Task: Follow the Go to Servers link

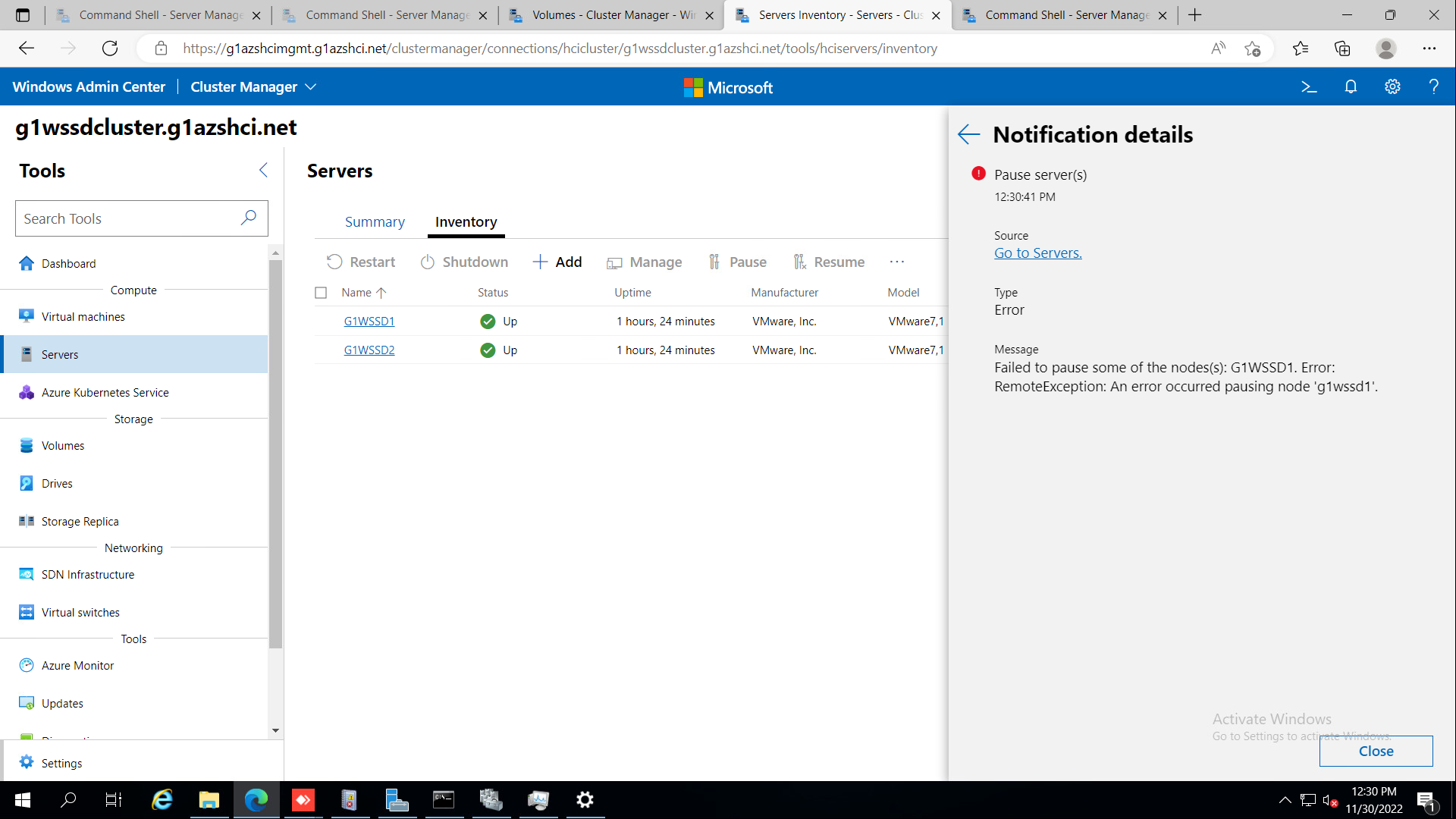Action: 1037,253
